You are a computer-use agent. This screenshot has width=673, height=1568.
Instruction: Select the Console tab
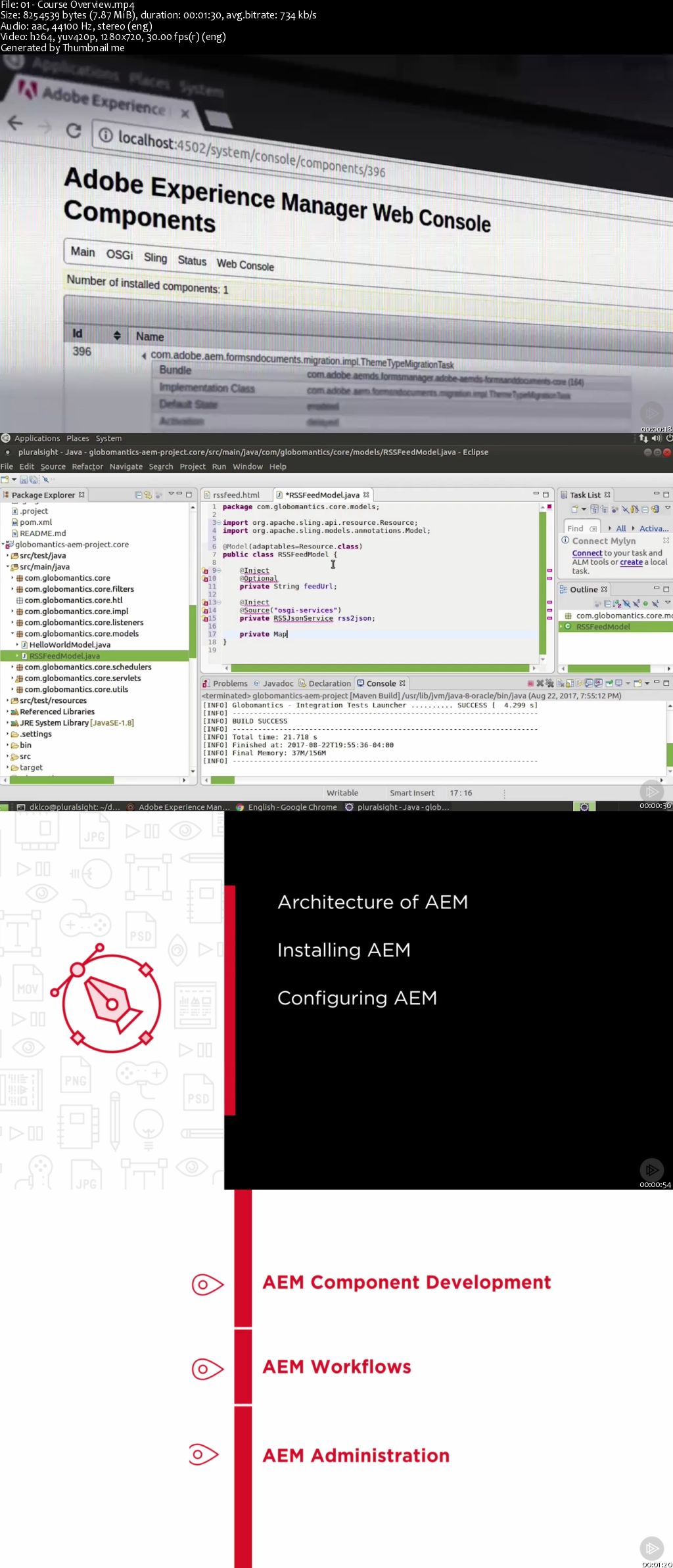click(x=381, y=683)
